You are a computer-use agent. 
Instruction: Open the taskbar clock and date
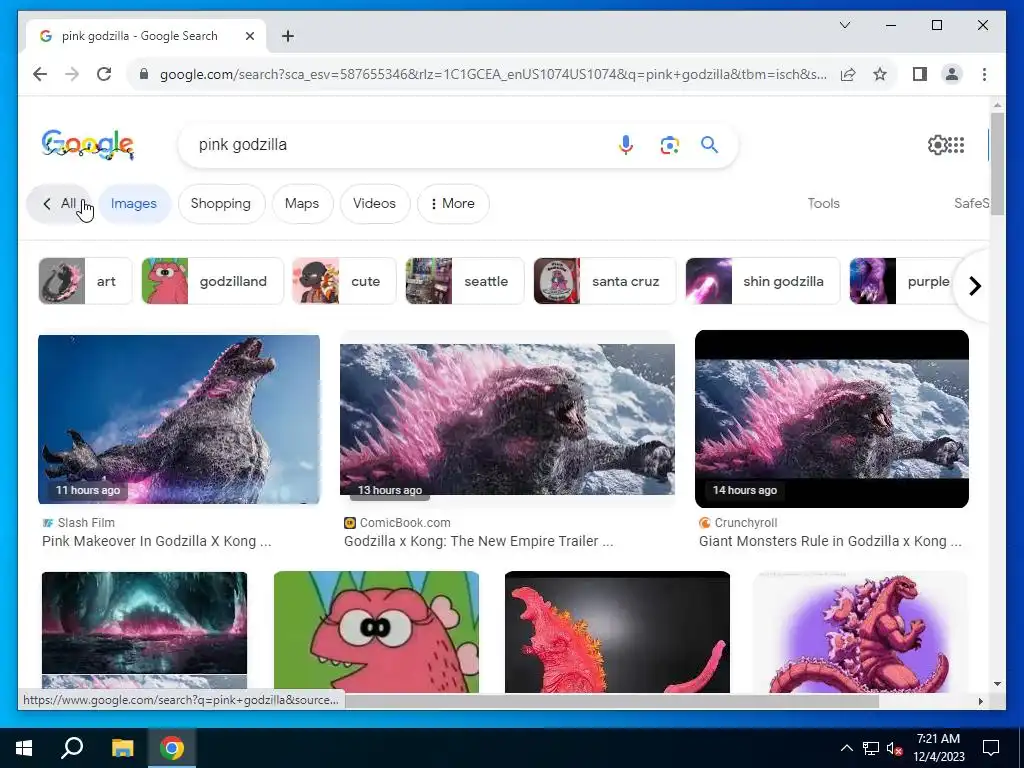pos(938,748)
